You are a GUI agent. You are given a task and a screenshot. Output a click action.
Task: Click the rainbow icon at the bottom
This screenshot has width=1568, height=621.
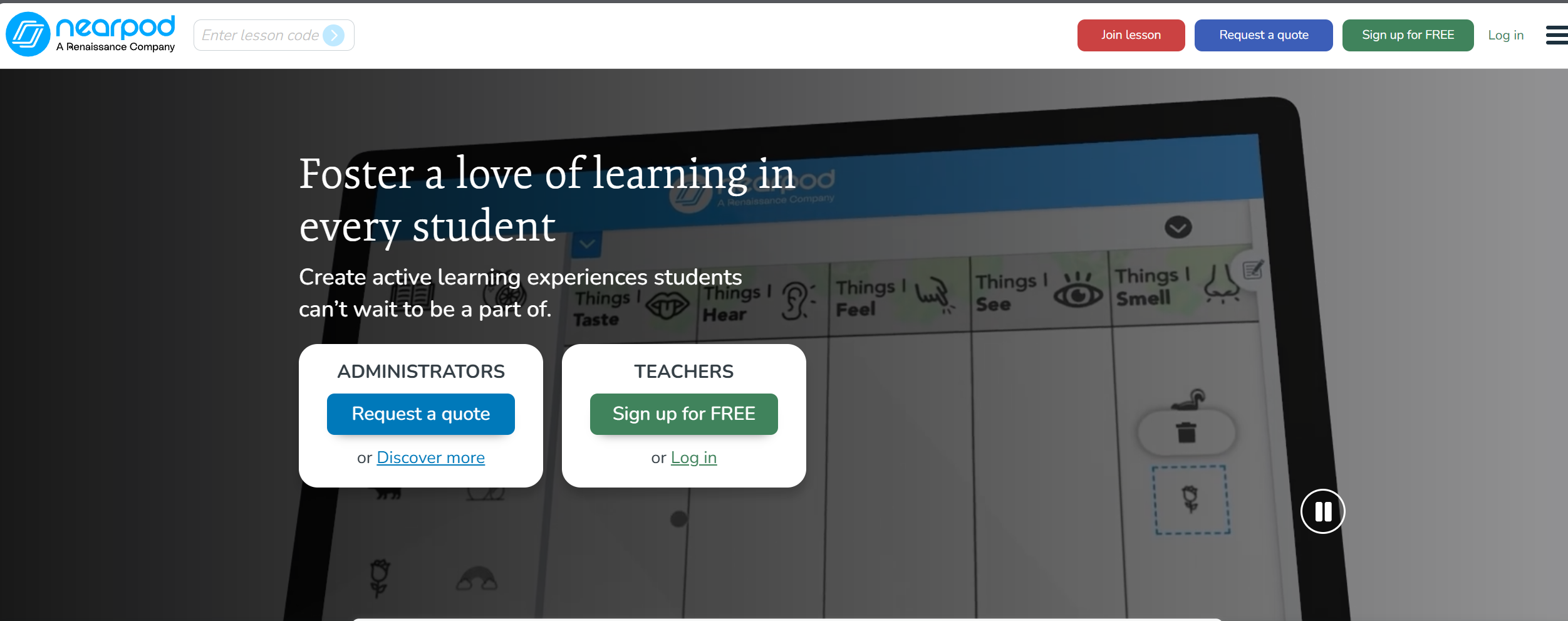[477, 579]
